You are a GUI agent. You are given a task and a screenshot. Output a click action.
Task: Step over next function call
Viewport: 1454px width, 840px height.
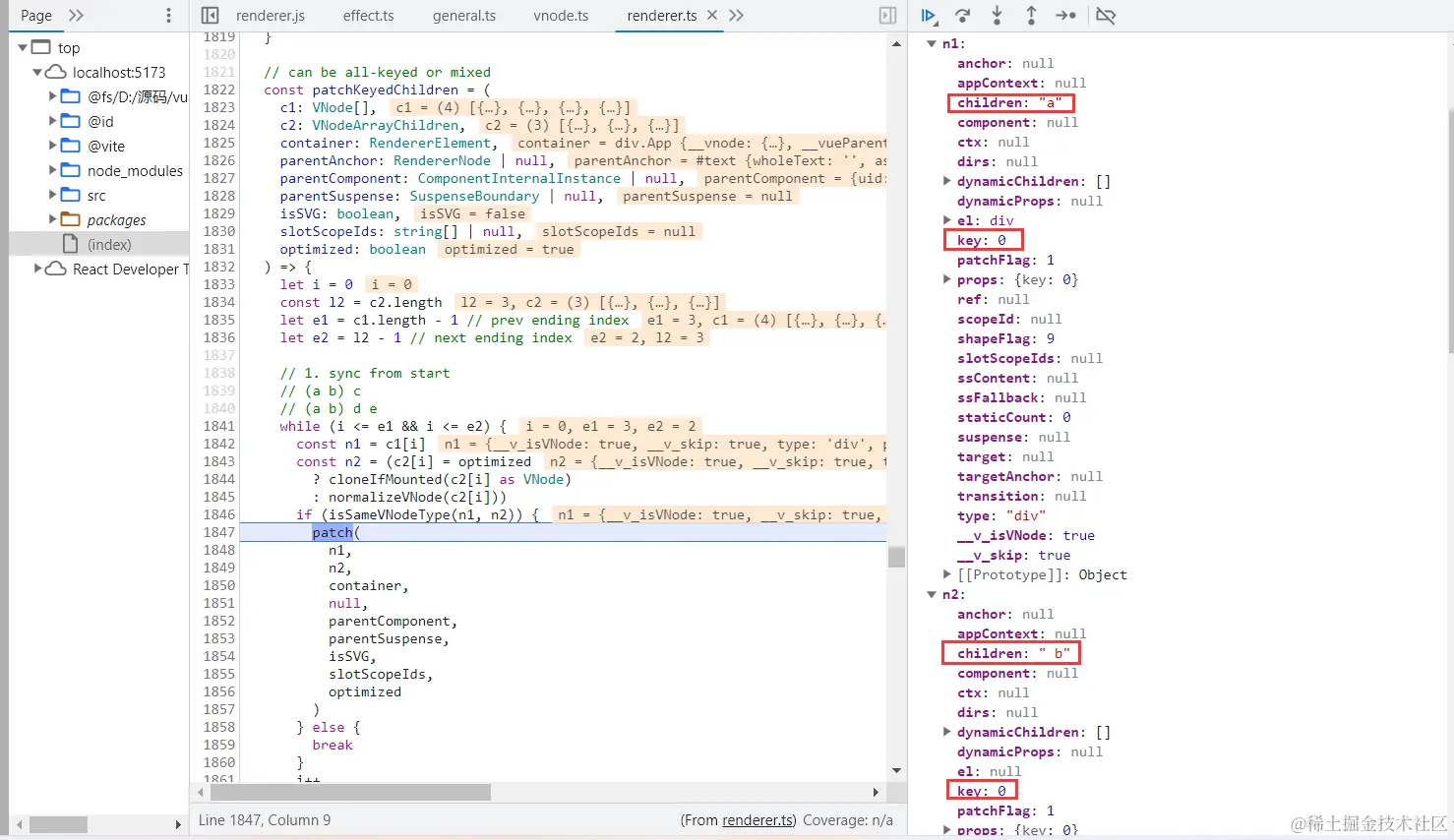[963, 16]
